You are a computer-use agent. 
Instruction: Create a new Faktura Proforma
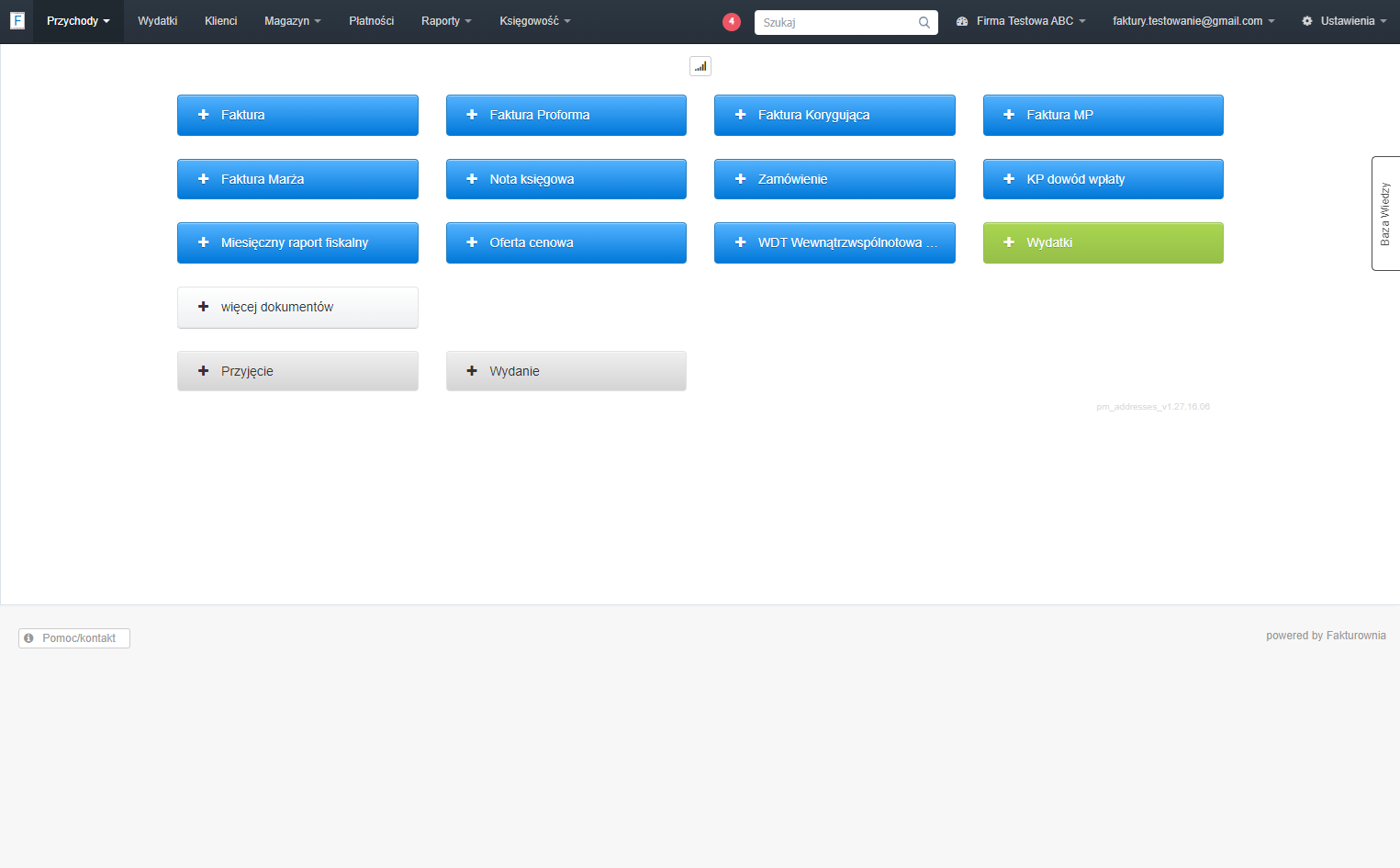click(x=566, y=115)
